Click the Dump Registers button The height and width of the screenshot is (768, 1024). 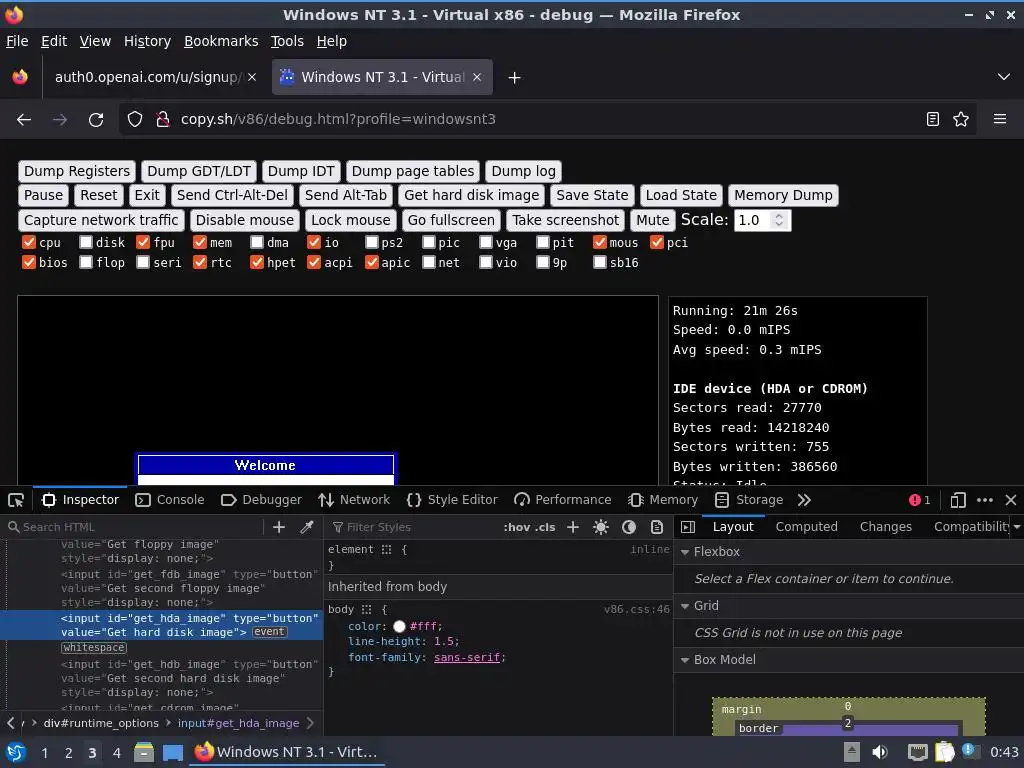point(77,171)
